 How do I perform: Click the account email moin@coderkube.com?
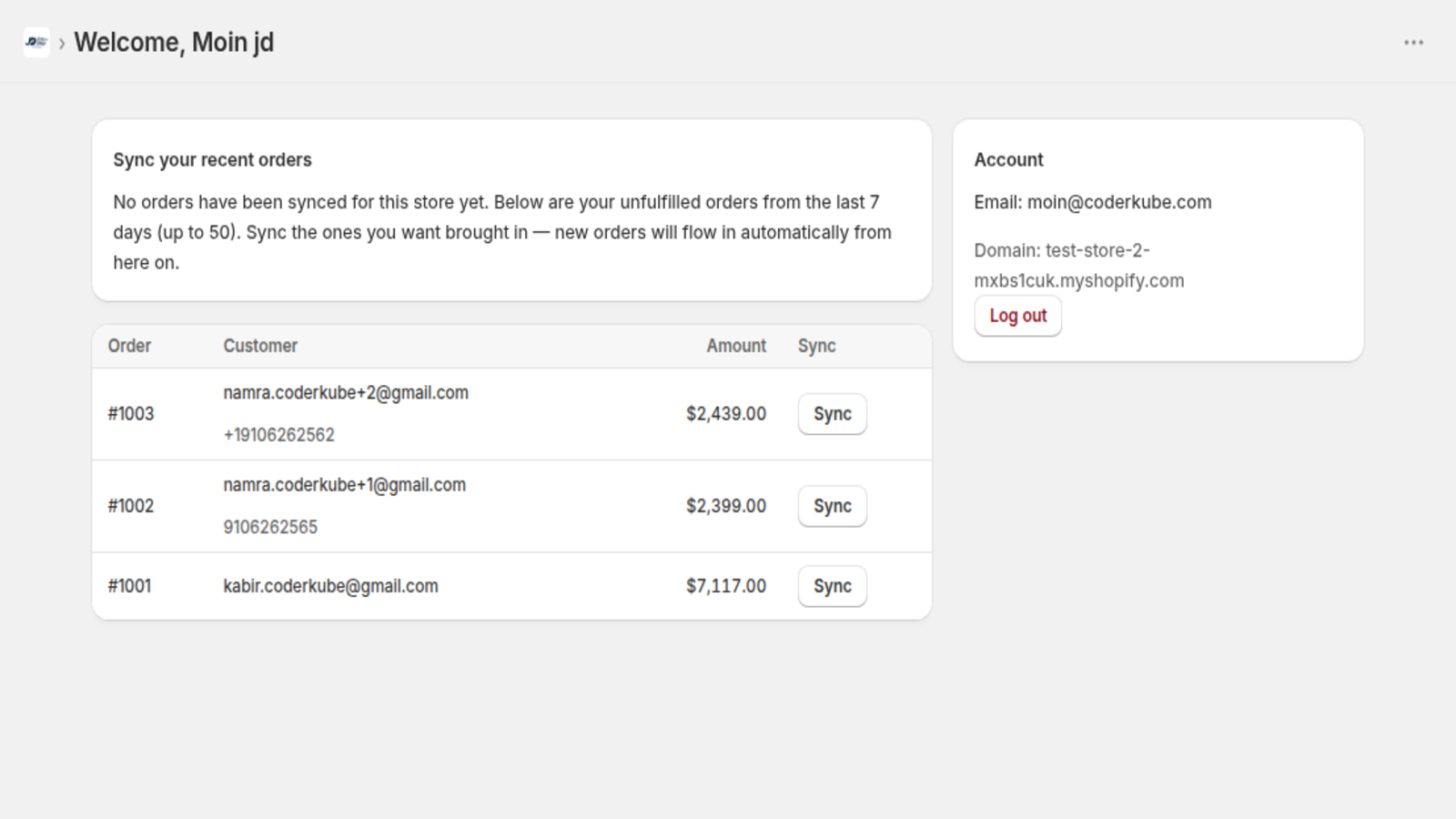pos(1119,202)
